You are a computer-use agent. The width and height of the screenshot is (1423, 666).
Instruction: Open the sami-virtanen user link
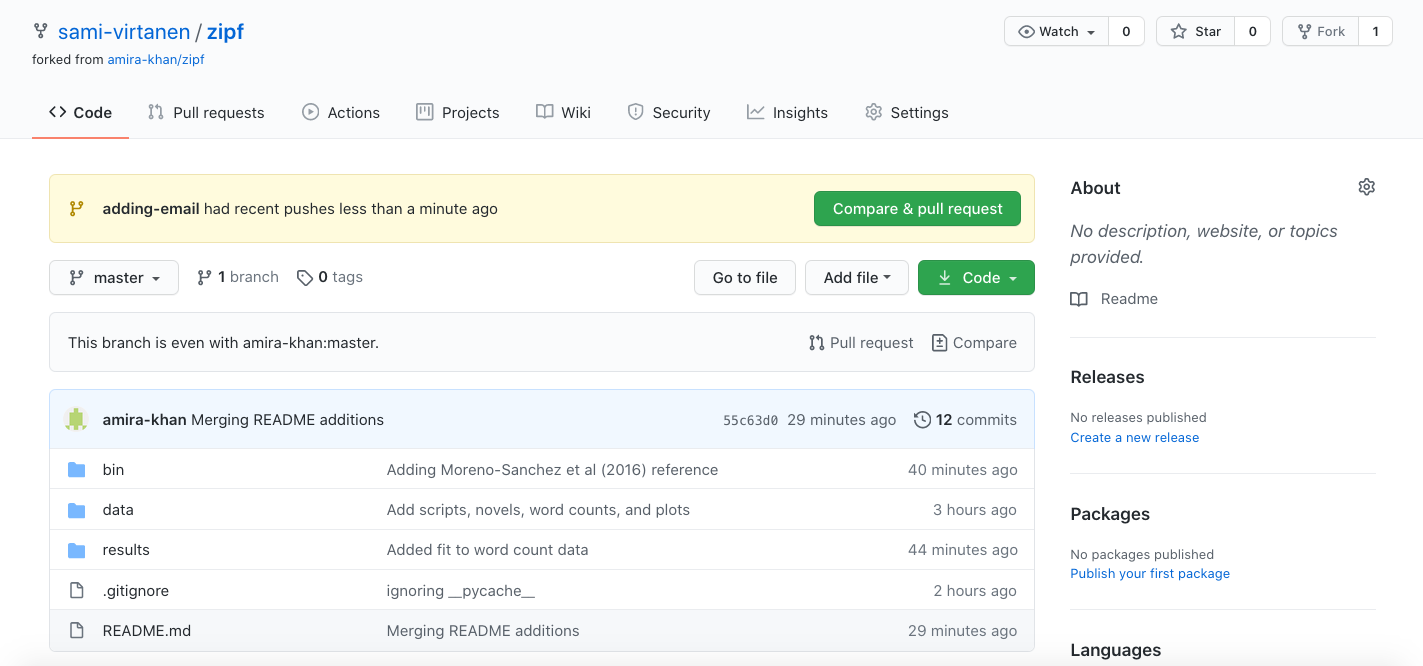click(x=124, y=32)
